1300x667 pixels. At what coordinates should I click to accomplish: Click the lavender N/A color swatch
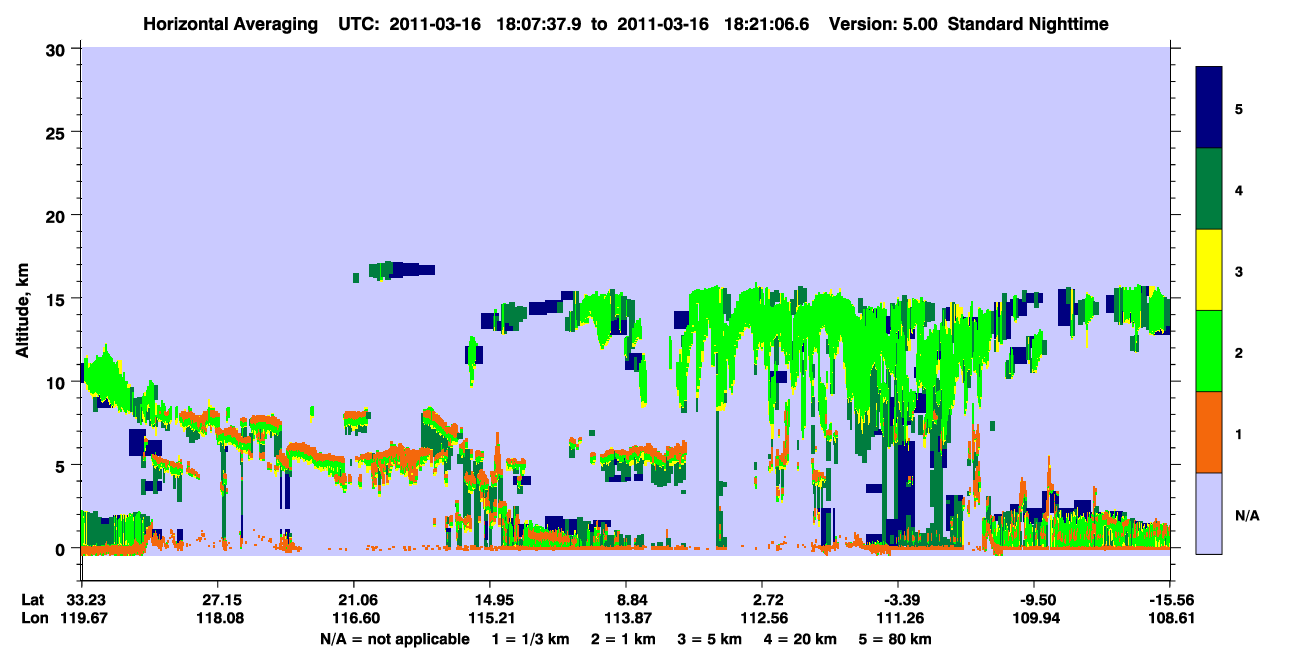click(1209, 513)
